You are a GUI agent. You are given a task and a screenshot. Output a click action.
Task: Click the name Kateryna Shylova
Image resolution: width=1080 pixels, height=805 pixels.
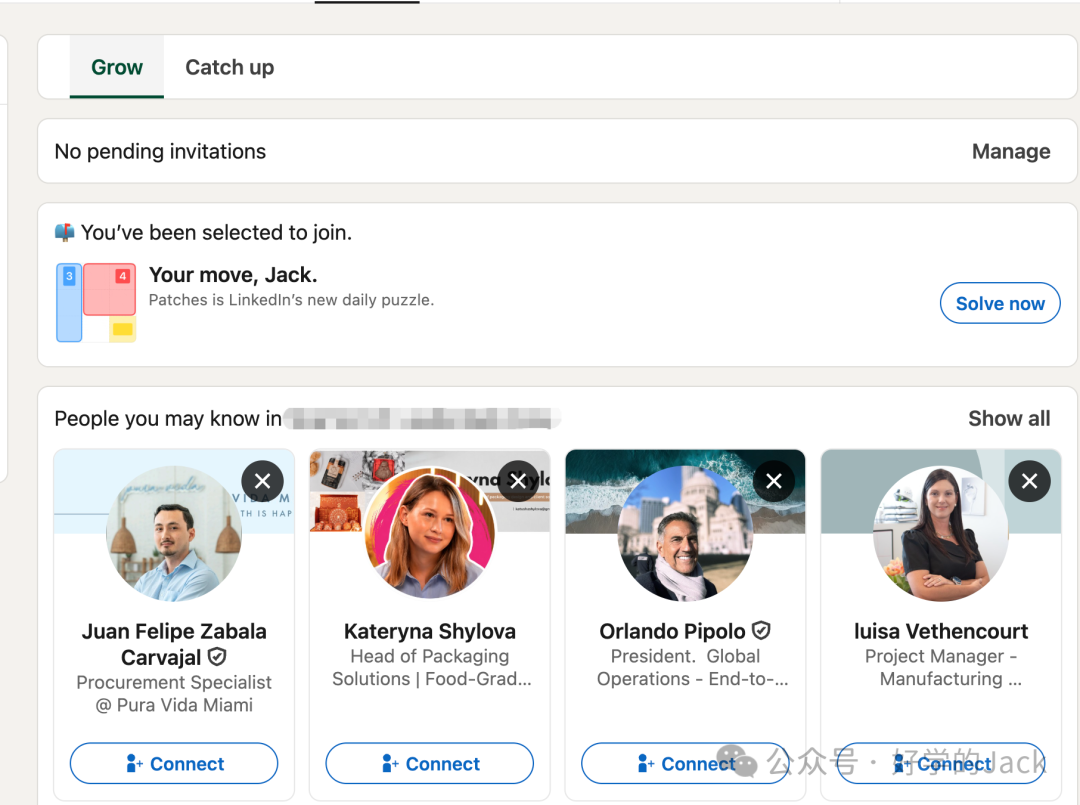click(430, 631)
